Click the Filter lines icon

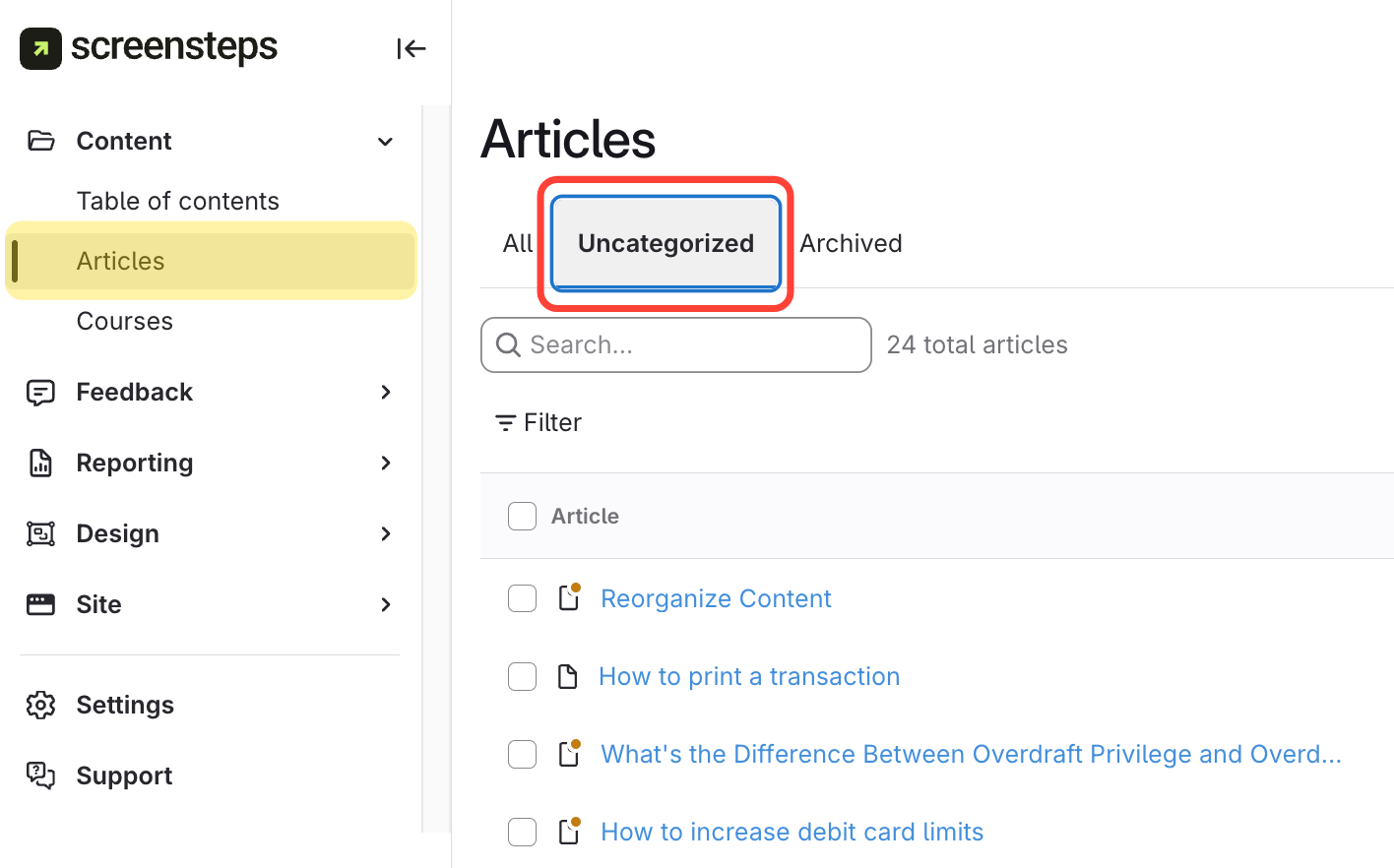coord(505,423)
